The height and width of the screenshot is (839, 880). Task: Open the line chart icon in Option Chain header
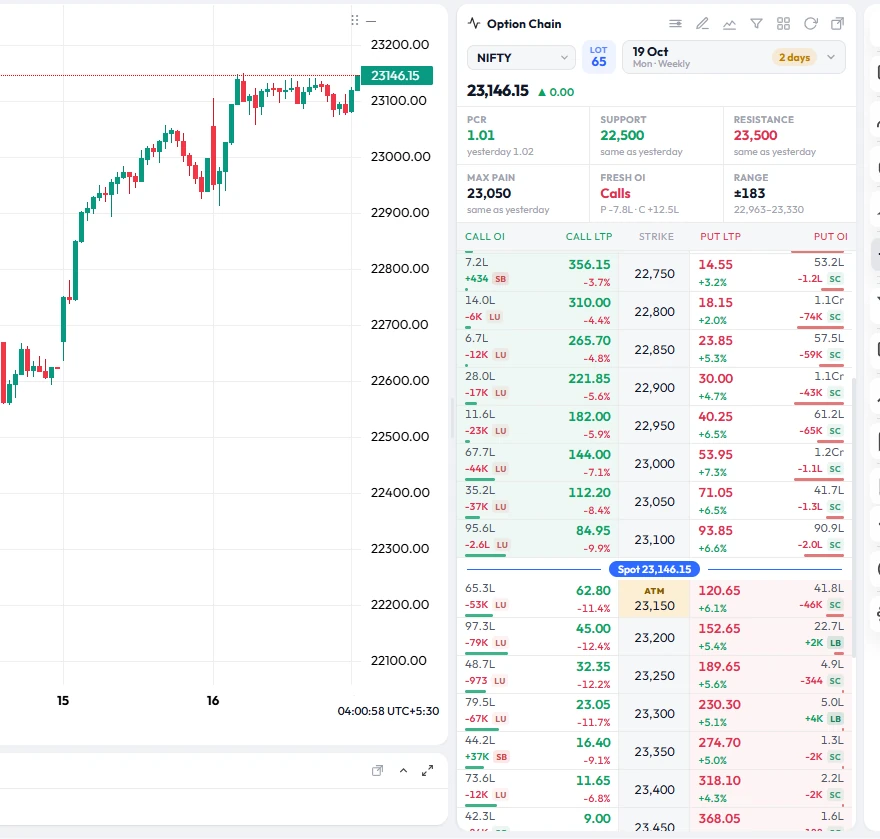coord(729,24)
